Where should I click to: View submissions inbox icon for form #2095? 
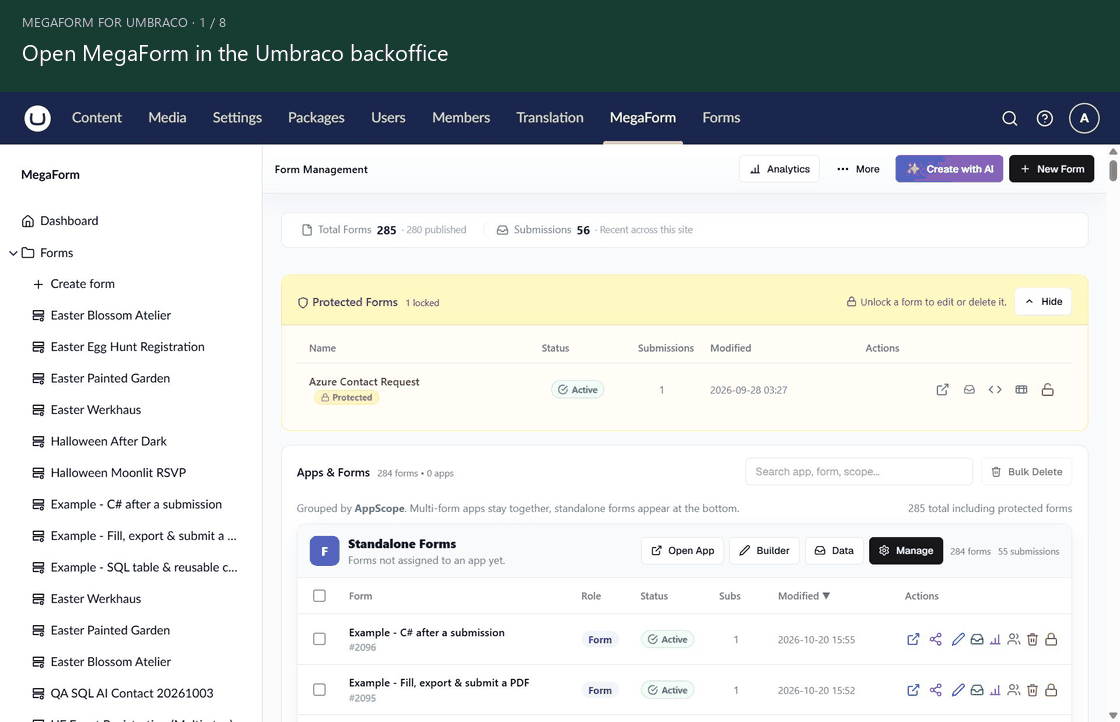pos(976,690)
